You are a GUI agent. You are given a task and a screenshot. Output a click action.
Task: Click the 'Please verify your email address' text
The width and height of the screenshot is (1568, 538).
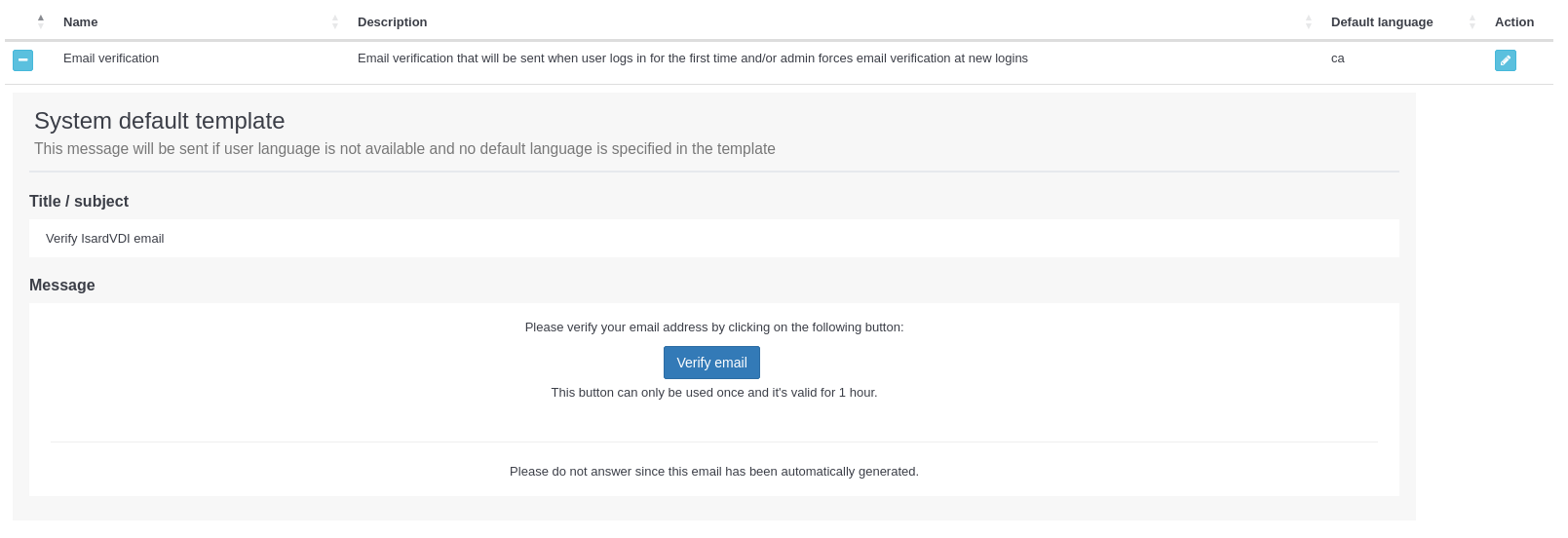point(713,327)
